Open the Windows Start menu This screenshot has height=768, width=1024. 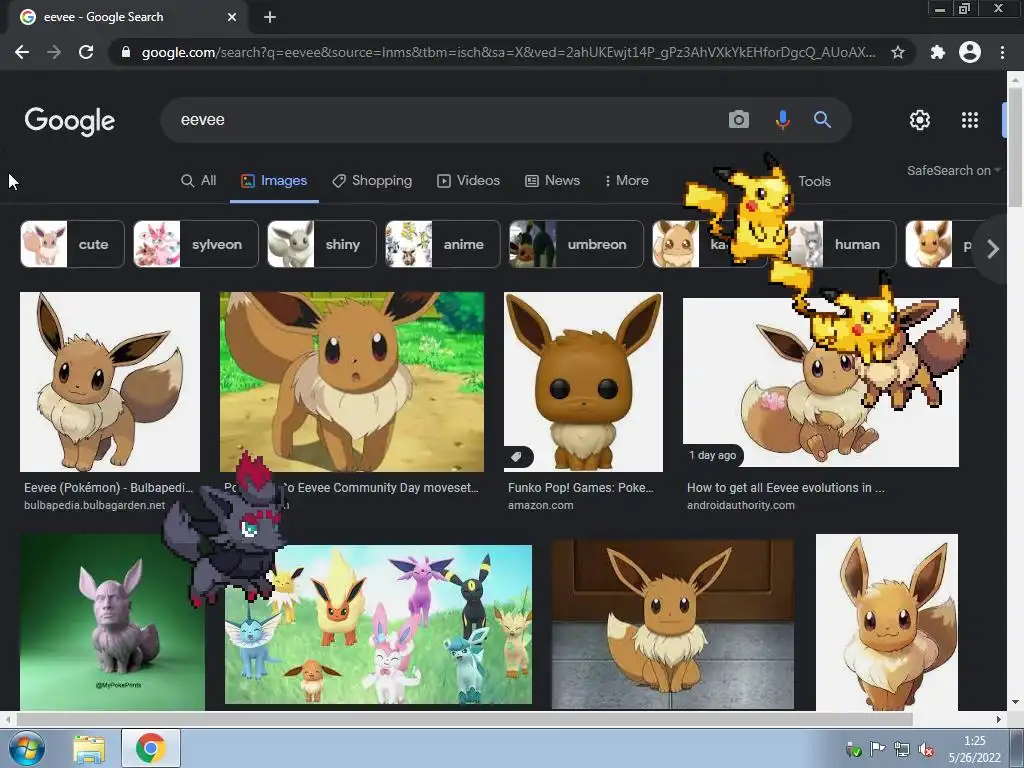click(27, 748)
